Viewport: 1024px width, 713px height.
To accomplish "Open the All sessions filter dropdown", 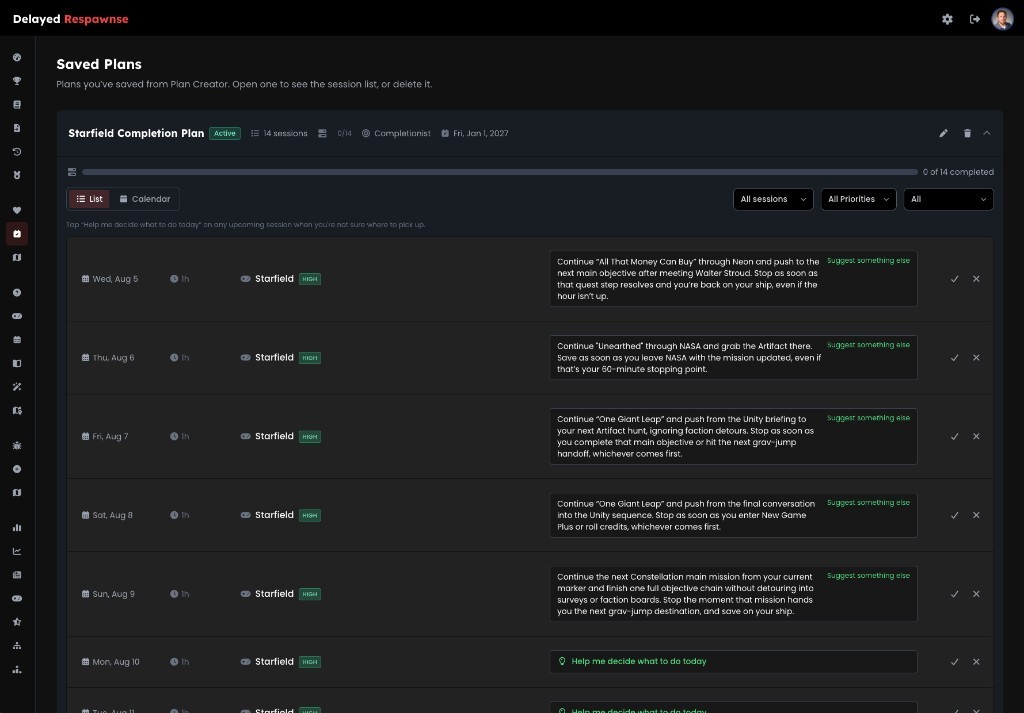I will pyautogui.click(x=773, y=199).
